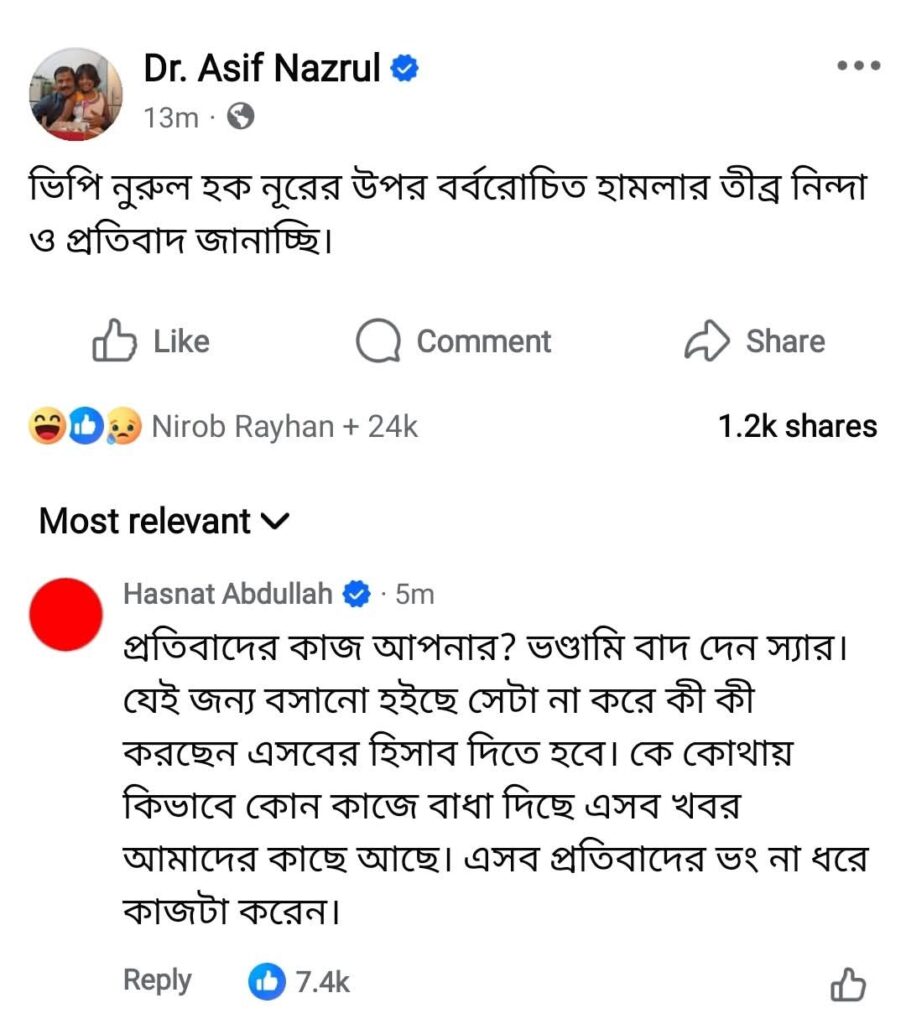906x1024 pixels.
Task: Click Dr. Asif Nazrul's profile picture
Action: [76, 94]
